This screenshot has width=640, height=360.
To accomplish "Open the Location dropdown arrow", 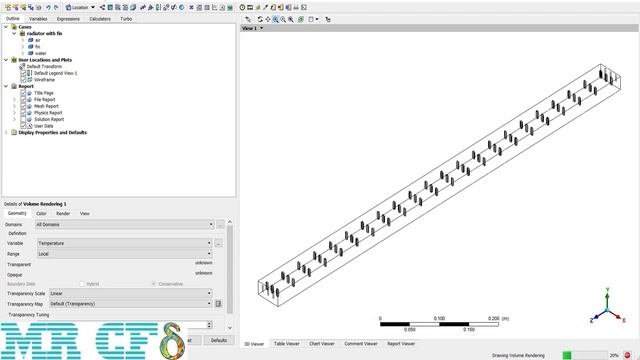I will [x=93, y=7].
